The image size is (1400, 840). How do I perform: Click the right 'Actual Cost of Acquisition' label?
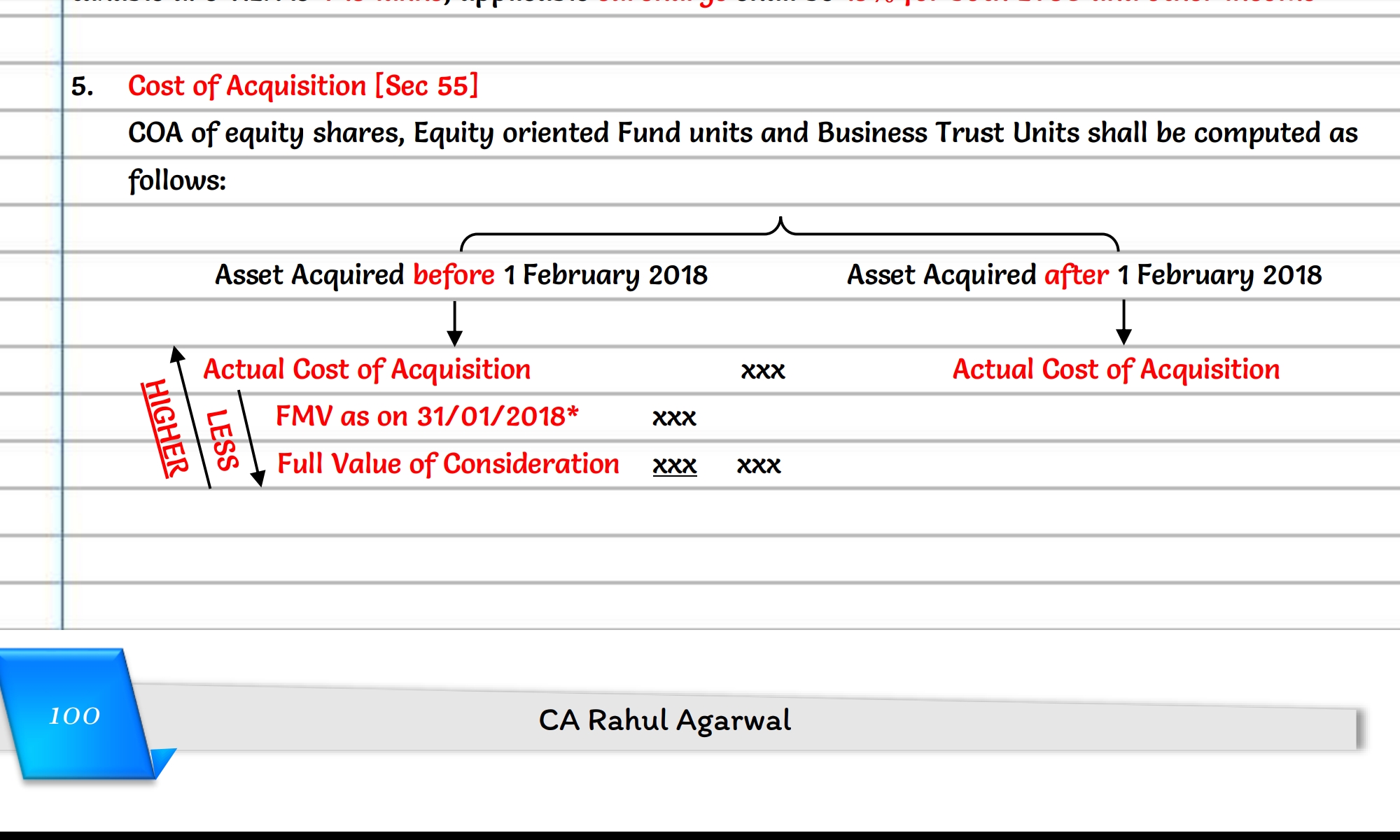1116,370
